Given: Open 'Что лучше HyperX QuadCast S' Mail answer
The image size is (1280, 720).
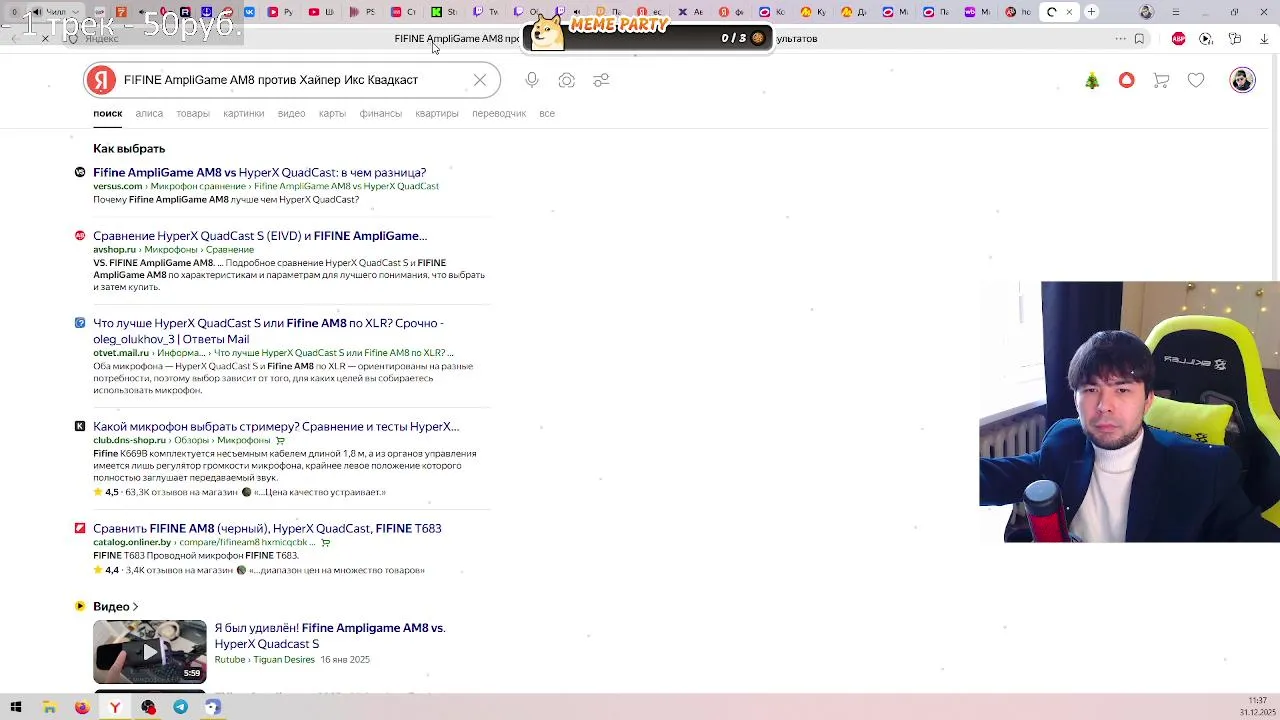Looking at the screenshot, I should [268, 331].
